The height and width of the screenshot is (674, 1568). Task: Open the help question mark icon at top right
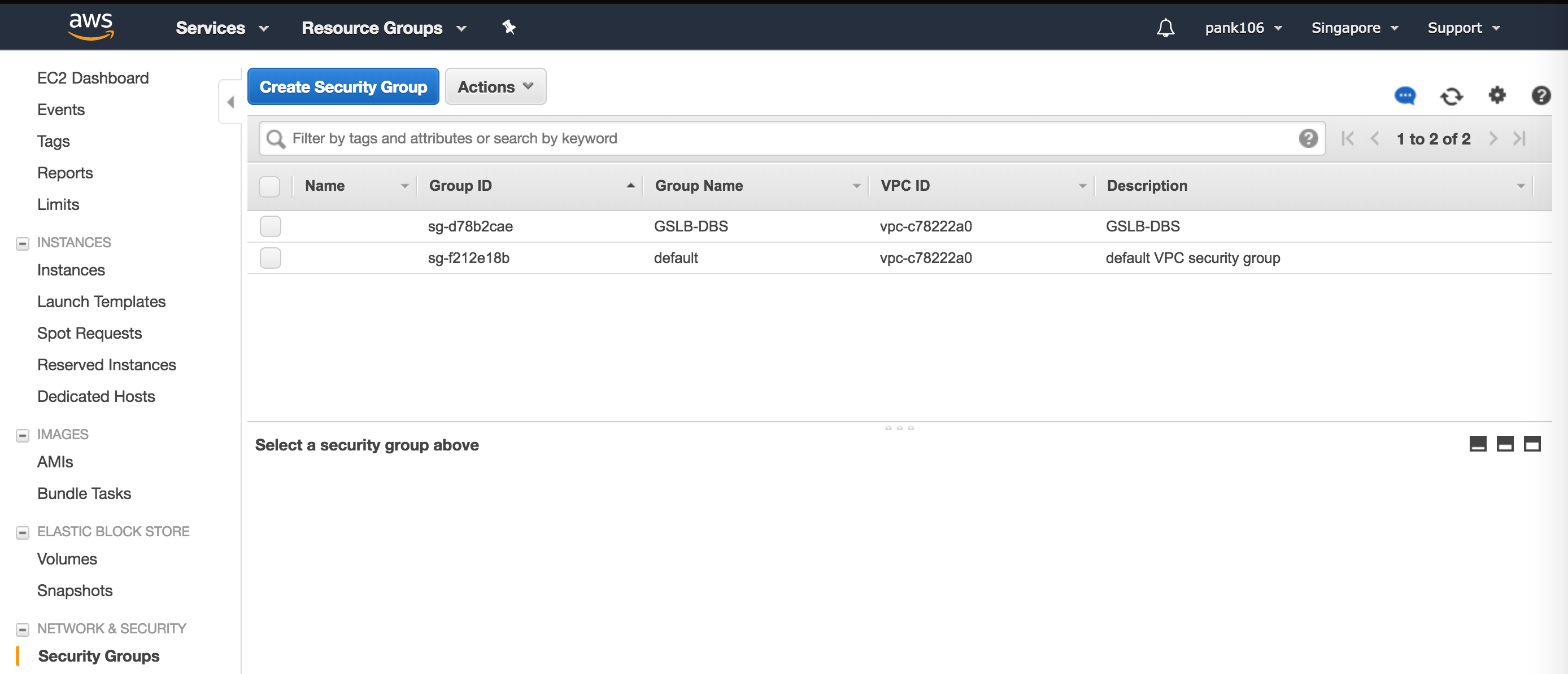point(1541,95)
